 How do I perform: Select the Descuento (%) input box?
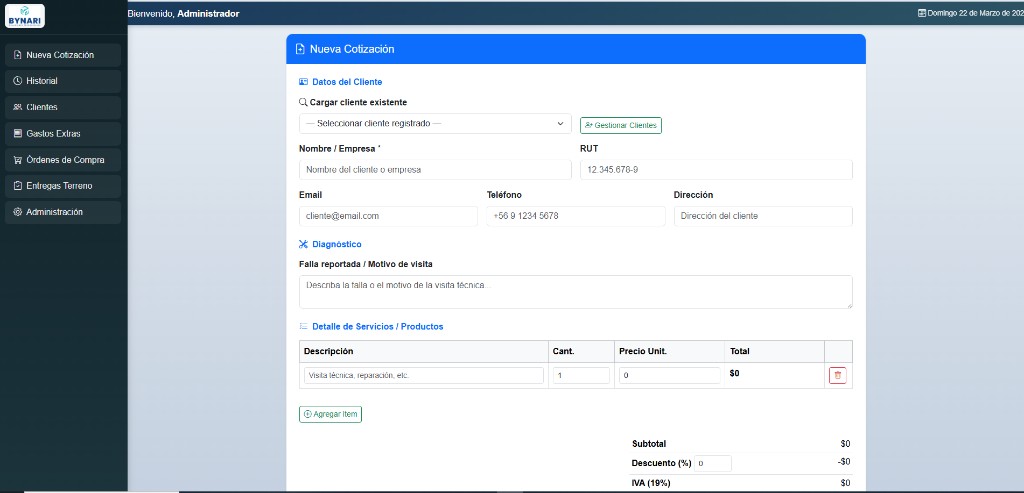(x=712, y=464)
